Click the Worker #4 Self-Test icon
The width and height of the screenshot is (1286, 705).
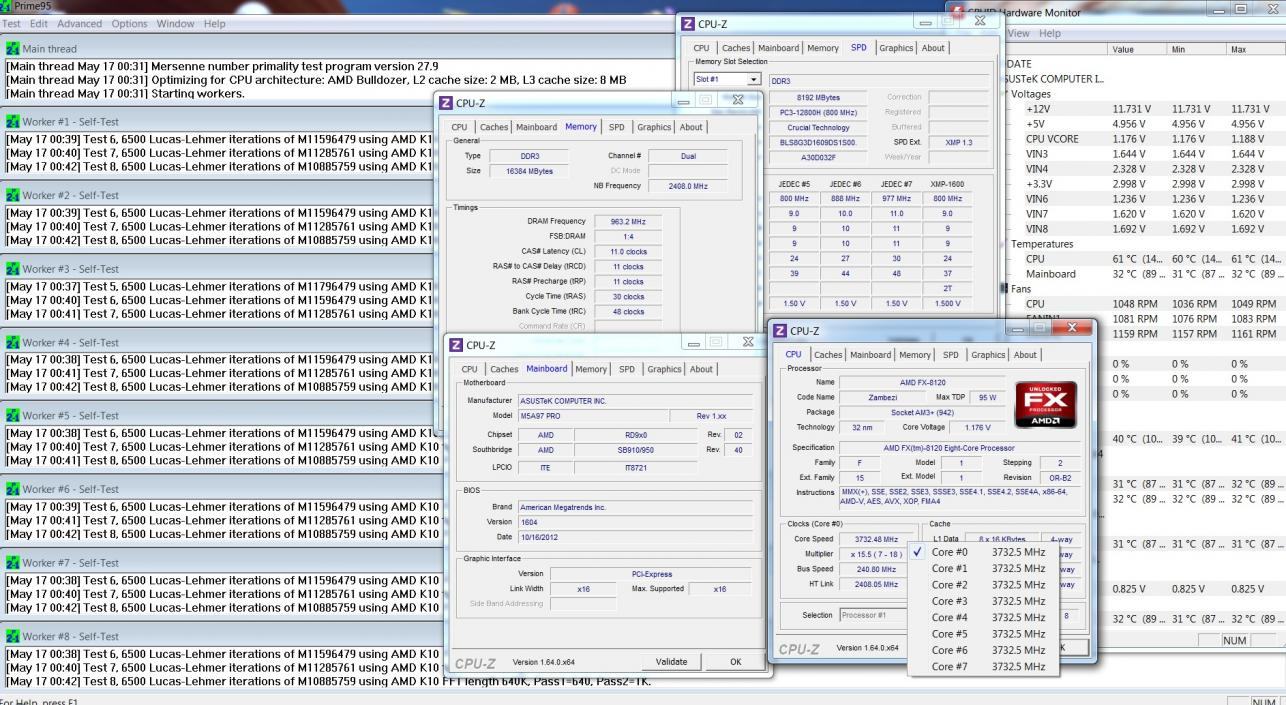coord(12,342)
